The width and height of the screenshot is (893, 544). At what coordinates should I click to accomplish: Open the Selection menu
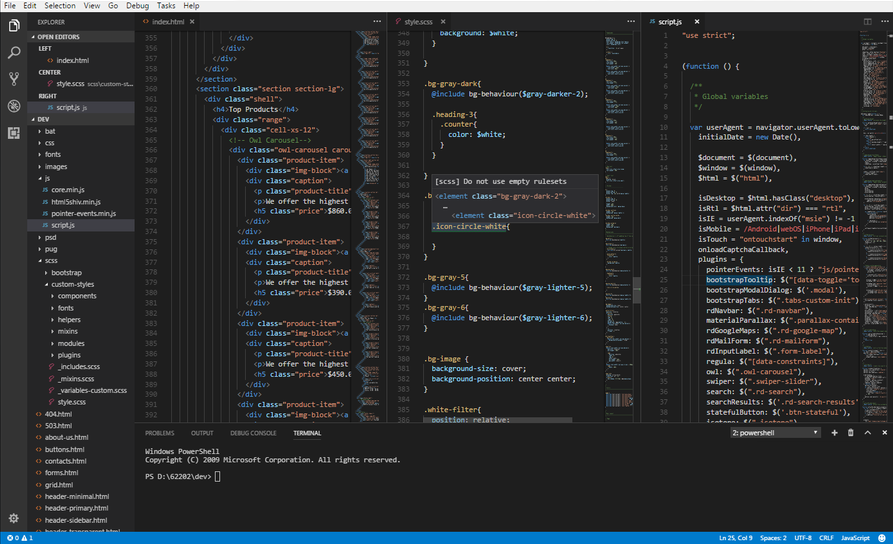coord(60,5)
